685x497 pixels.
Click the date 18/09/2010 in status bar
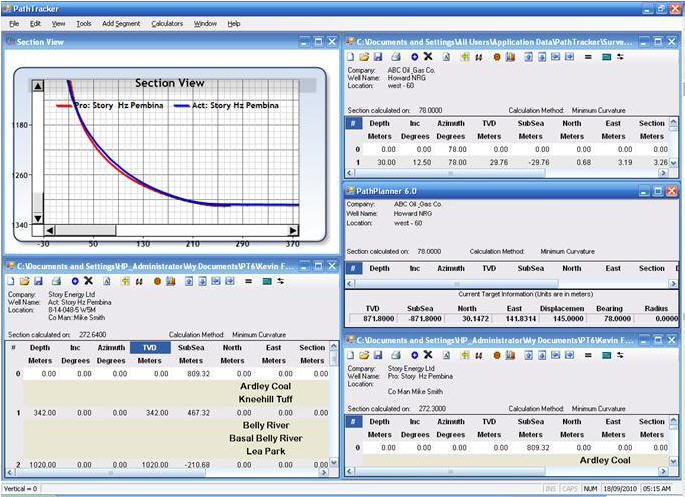(x=619, y=488)
